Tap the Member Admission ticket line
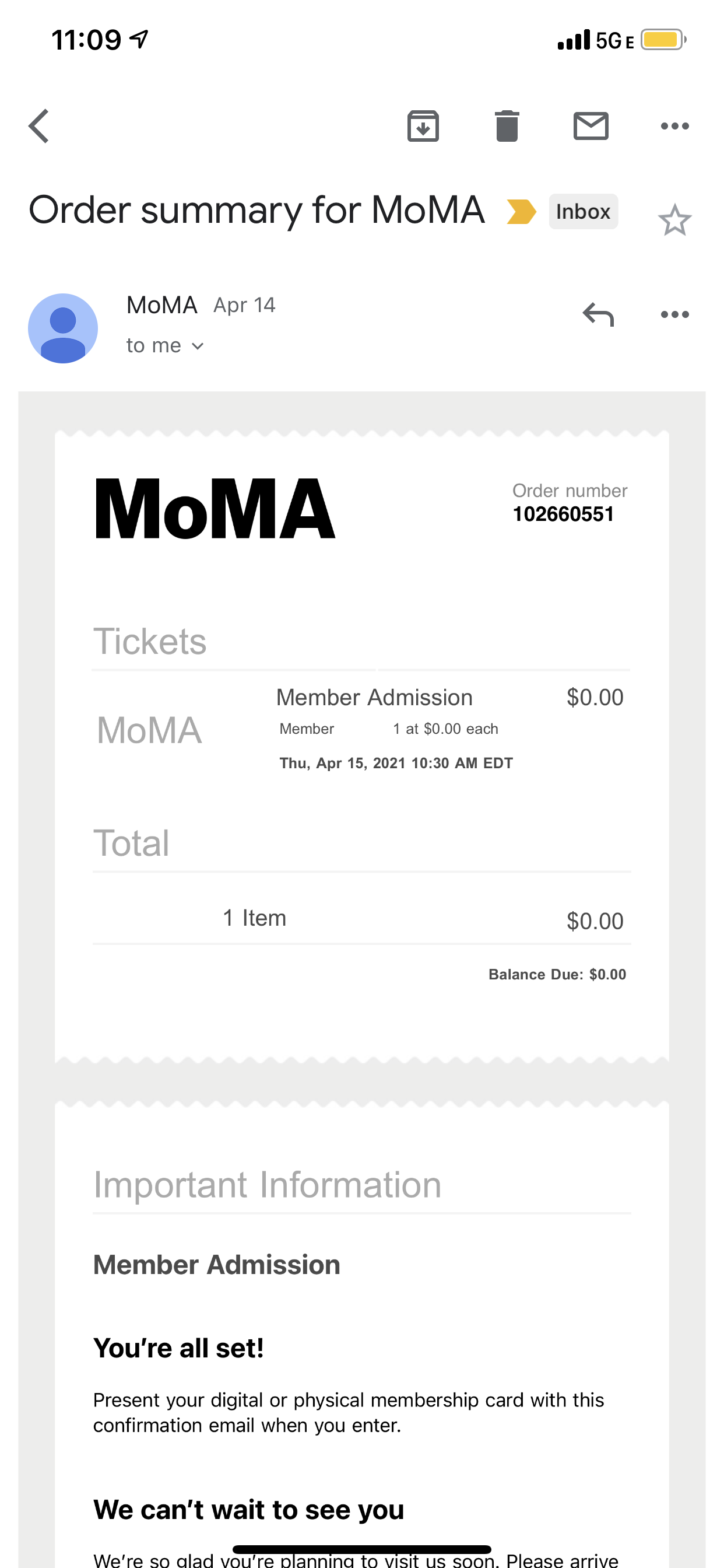This screenshot has height=1568, width=724. tap(374, 698)
